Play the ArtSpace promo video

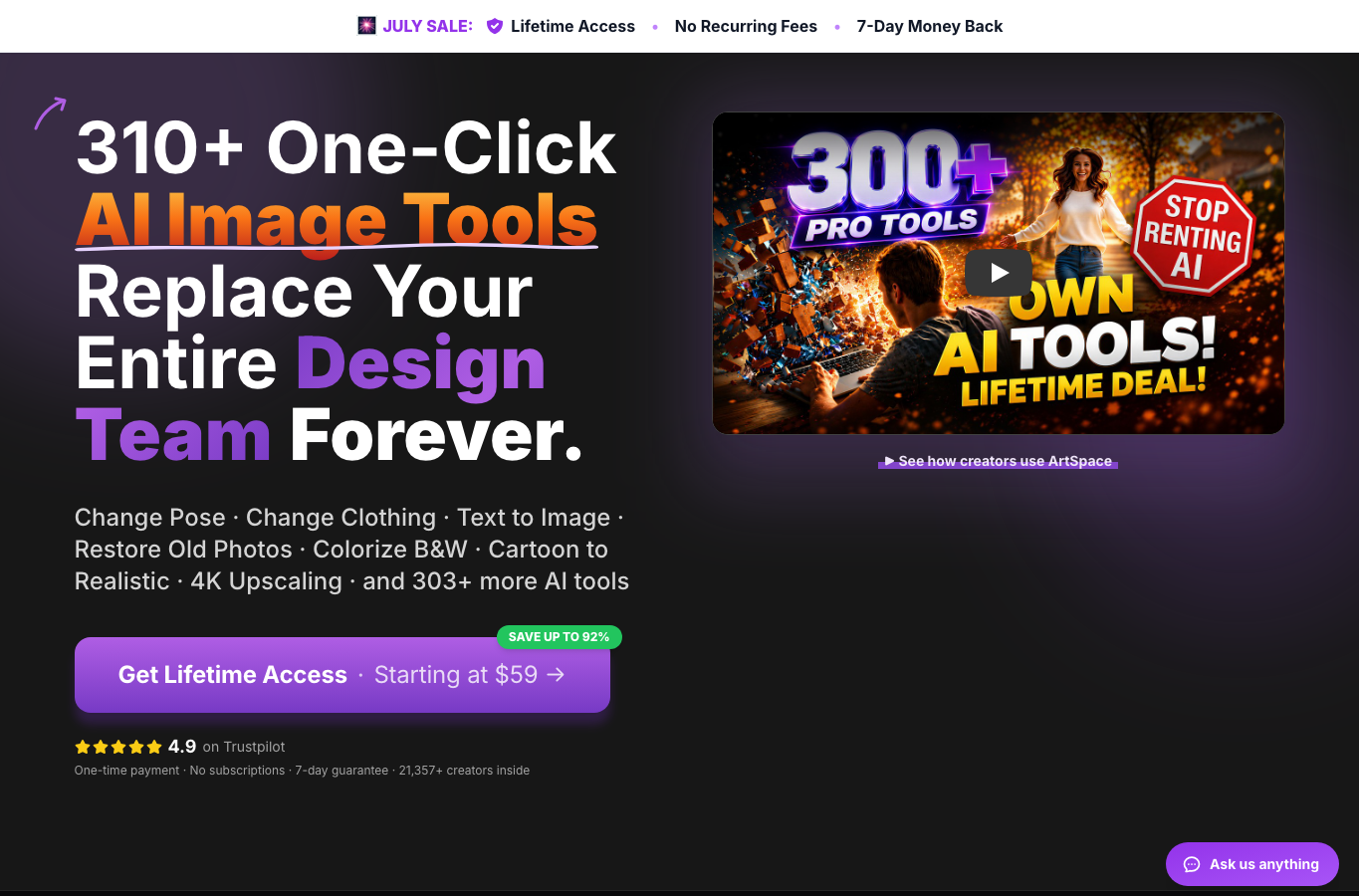999,273
